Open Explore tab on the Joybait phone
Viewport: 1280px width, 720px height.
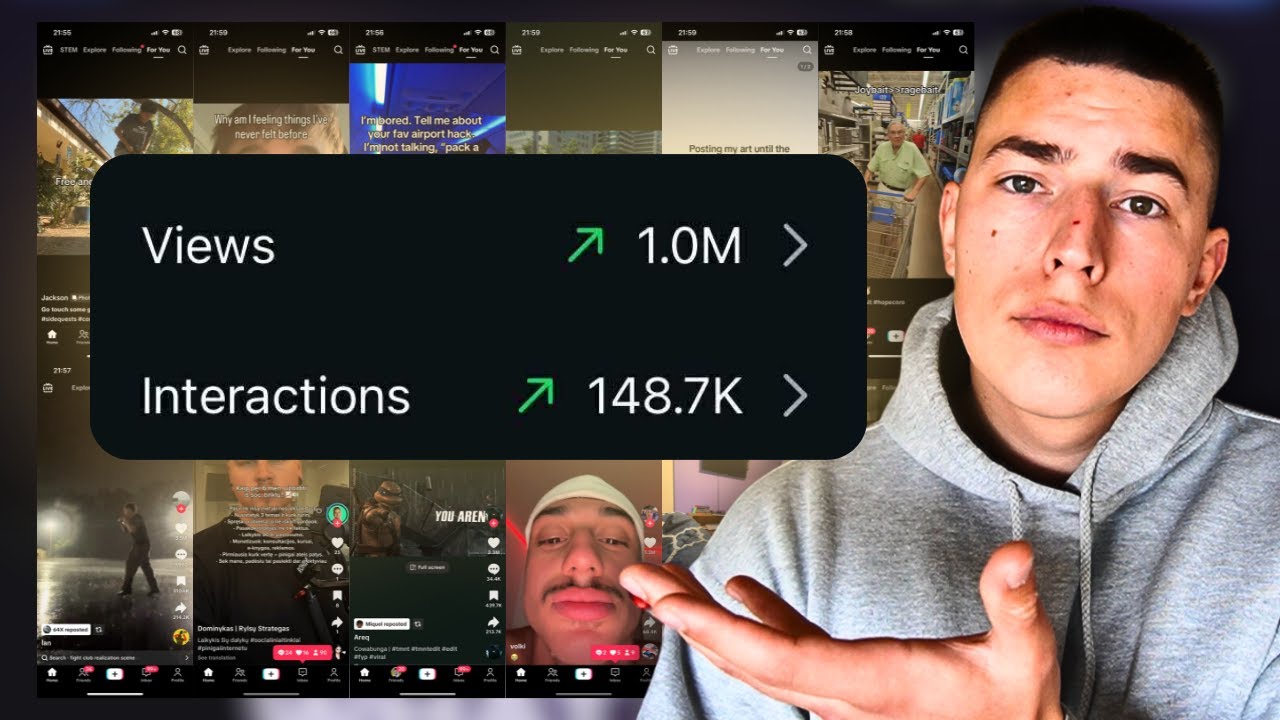coord(864,49)
